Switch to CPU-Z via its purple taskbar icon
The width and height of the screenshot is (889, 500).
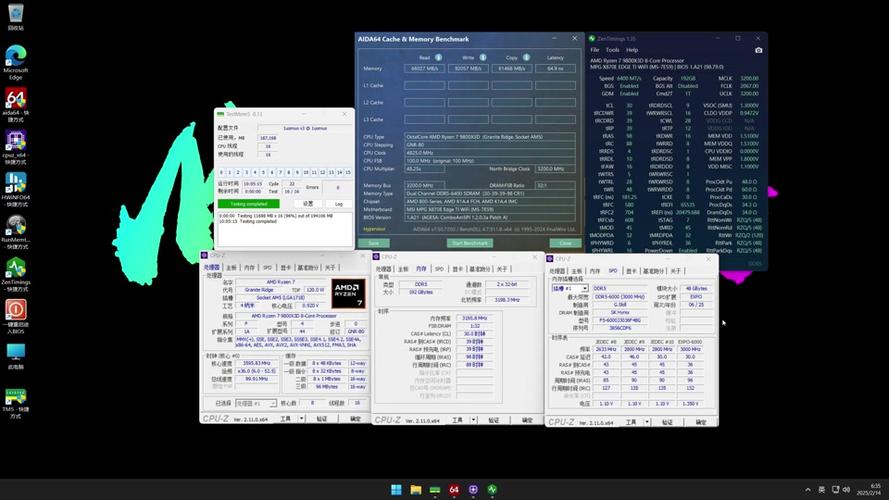[x=473, y=489]
